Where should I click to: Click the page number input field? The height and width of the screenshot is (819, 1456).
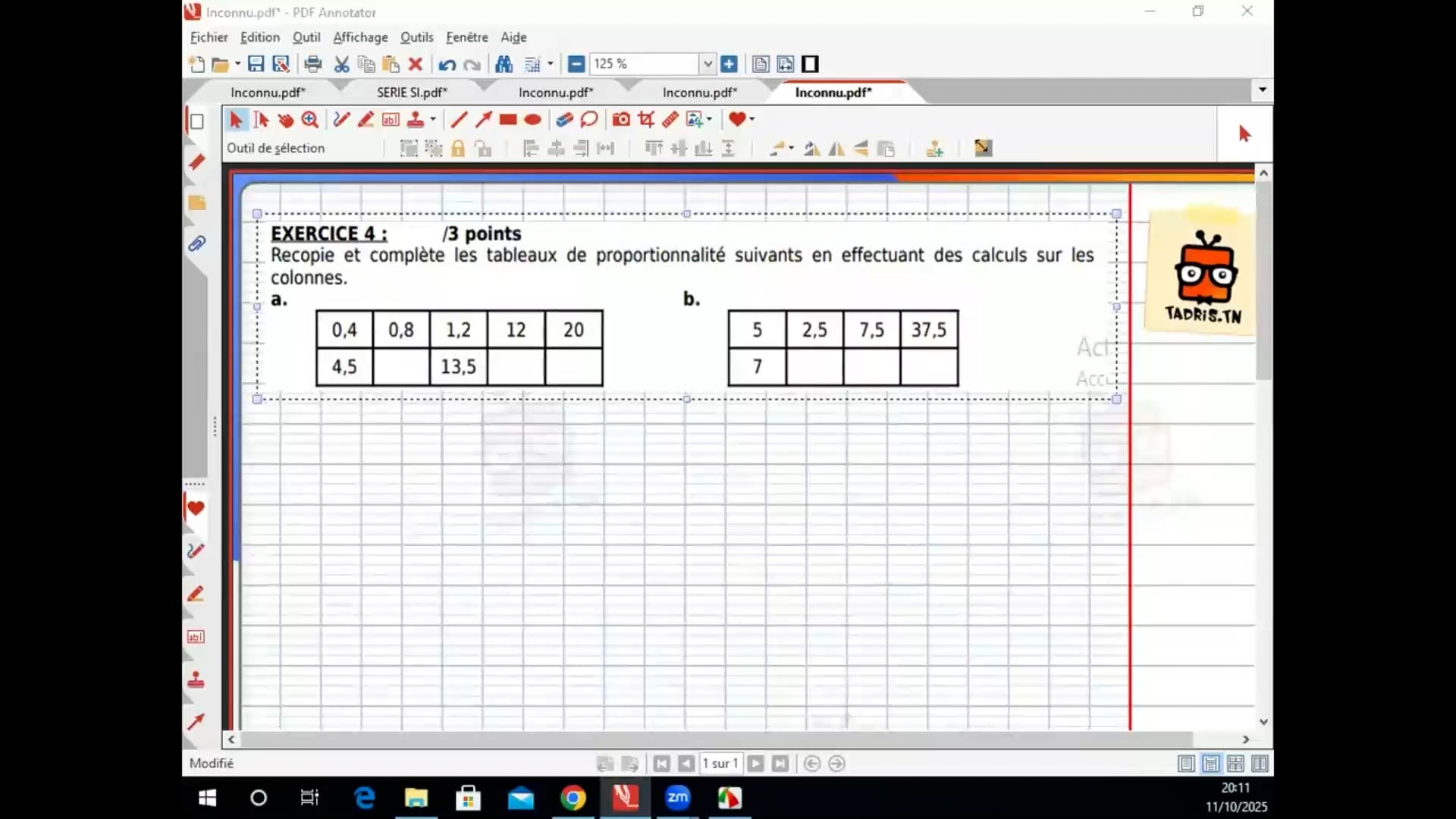tap(720, 764)
